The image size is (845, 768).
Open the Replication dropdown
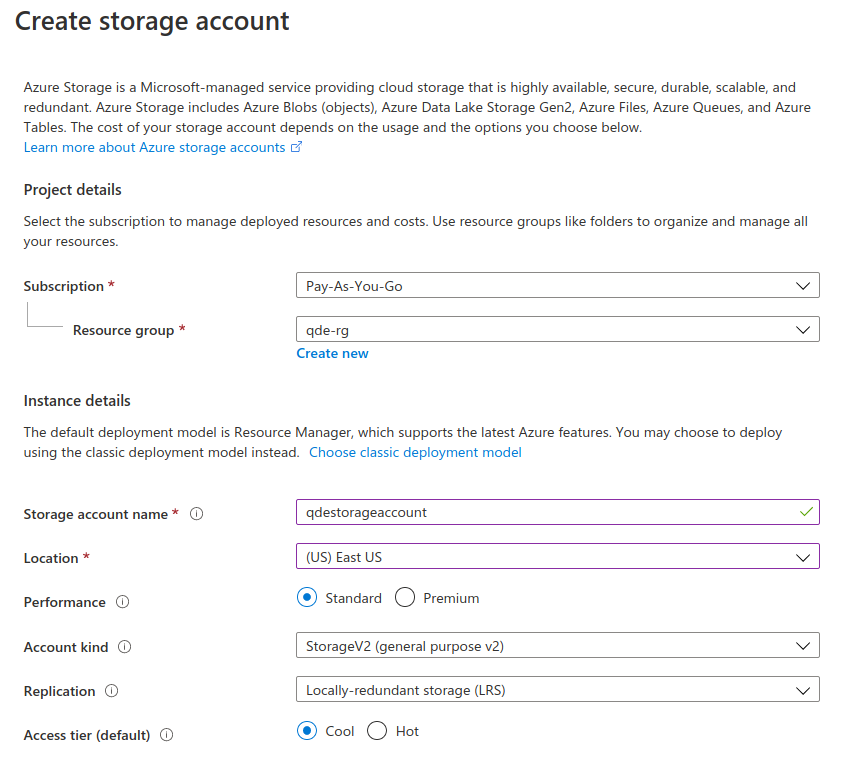pyautogui.click(x=558, y=690)
